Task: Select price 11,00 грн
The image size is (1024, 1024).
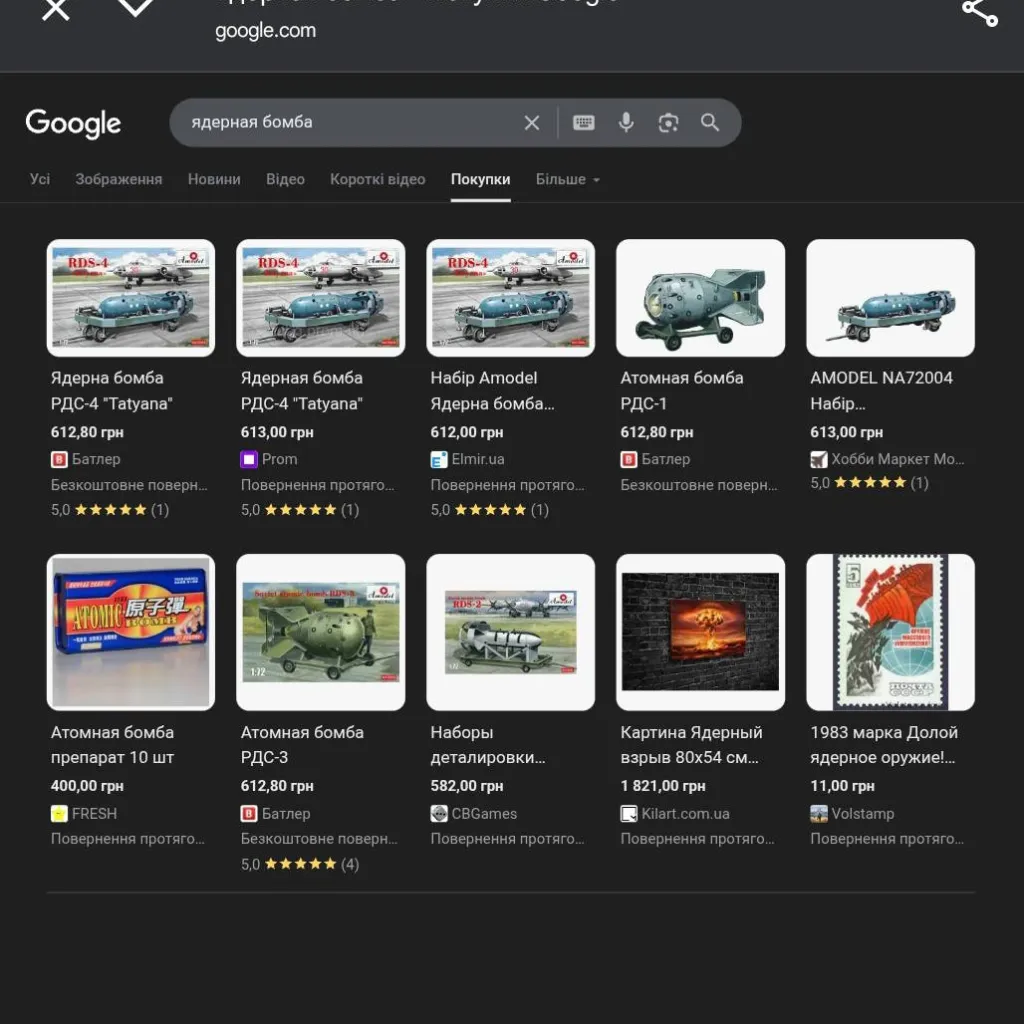Action: 842,786
